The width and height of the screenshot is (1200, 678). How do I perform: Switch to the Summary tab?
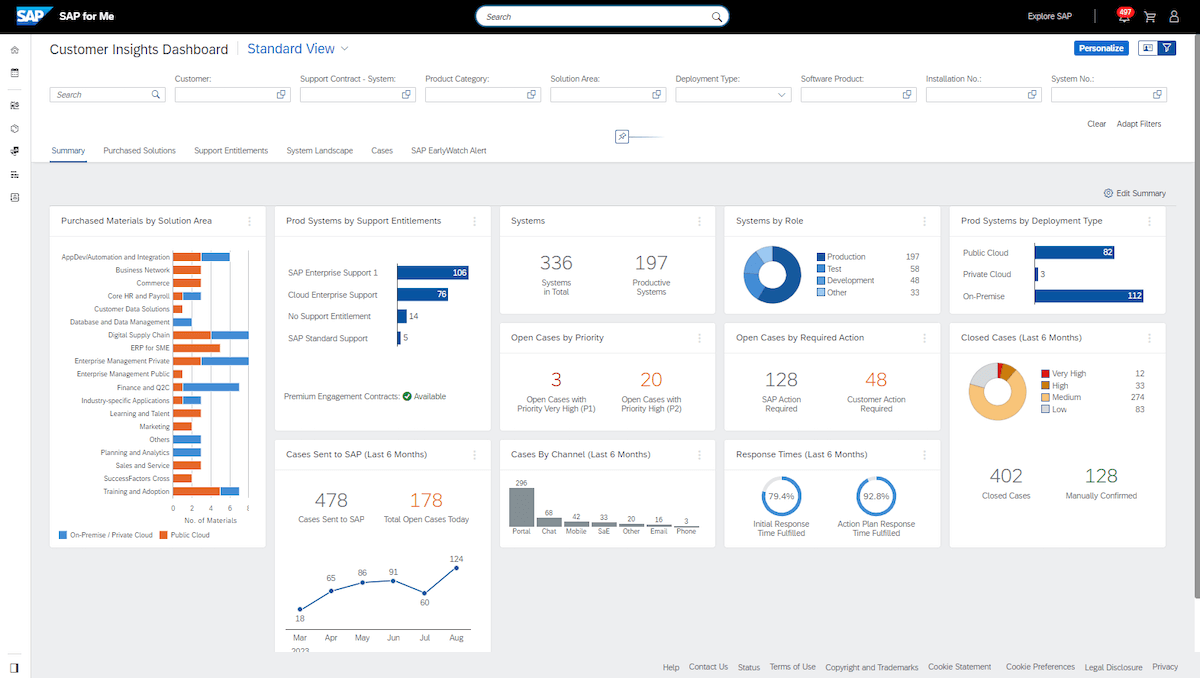(x=68, y=151)
